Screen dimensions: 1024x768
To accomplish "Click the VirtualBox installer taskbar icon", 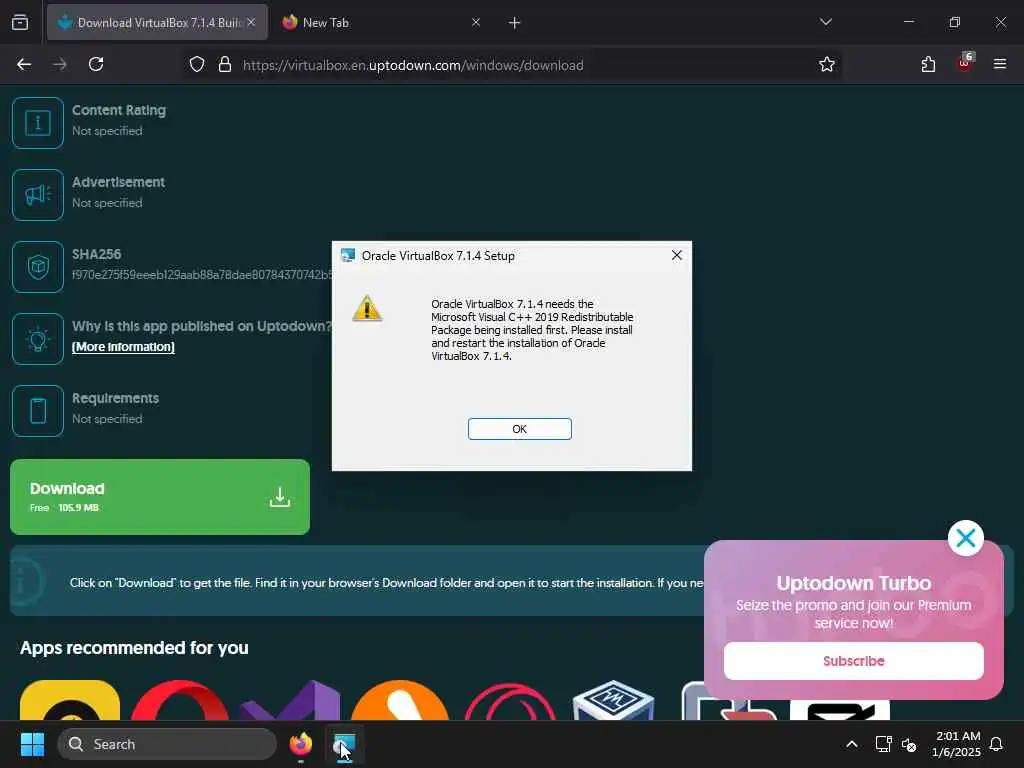I will tap(344, 744).
